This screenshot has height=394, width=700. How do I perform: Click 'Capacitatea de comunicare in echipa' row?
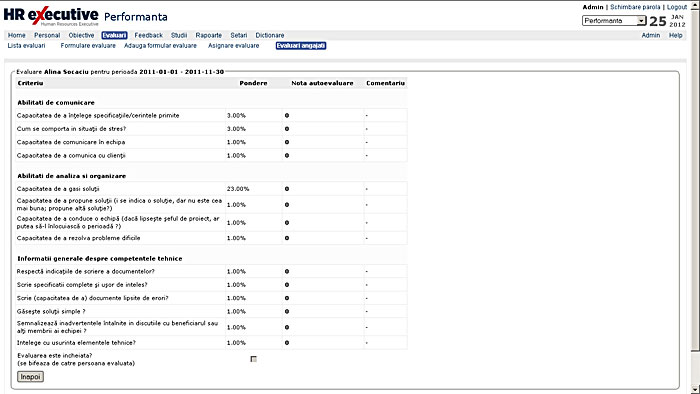[x=211, y=142]
